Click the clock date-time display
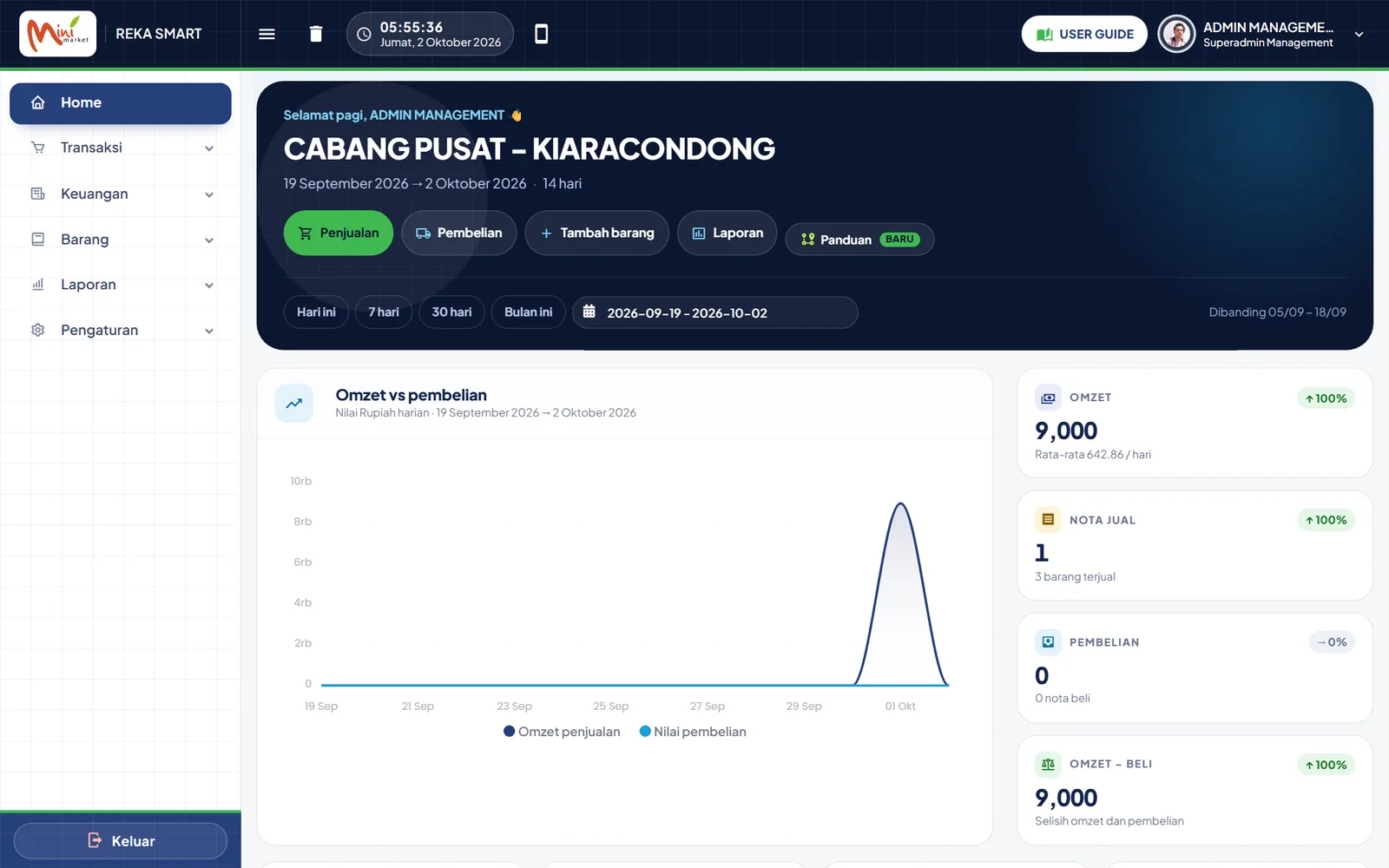 [430, 34]
